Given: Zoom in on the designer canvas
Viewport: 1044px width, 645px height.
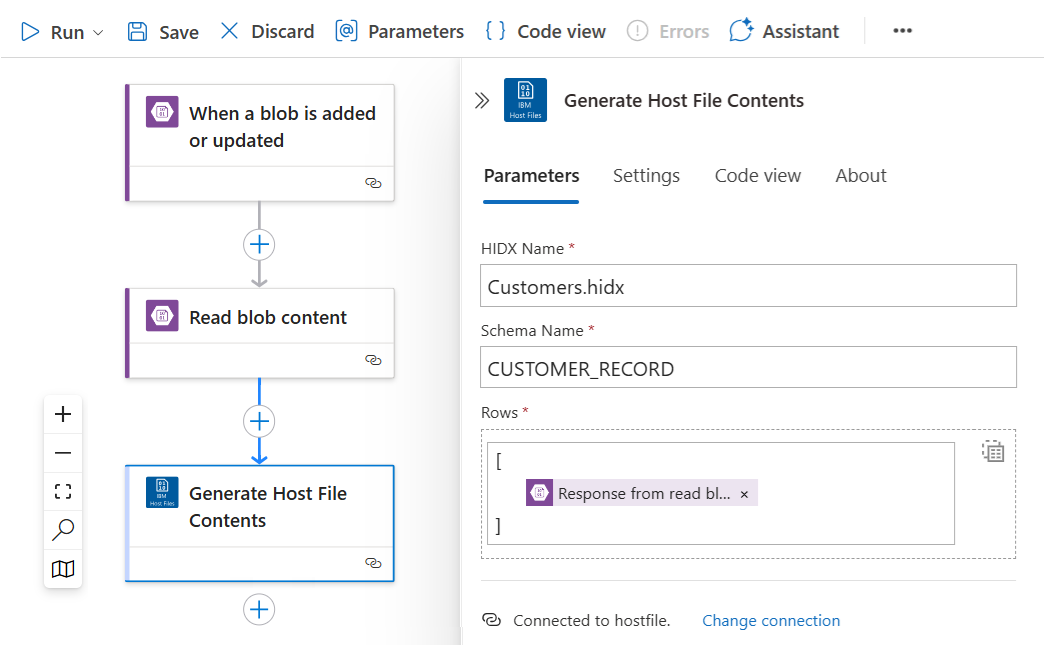Looking at the screenshot, I should pyautogui.click(x=63, y=414).
